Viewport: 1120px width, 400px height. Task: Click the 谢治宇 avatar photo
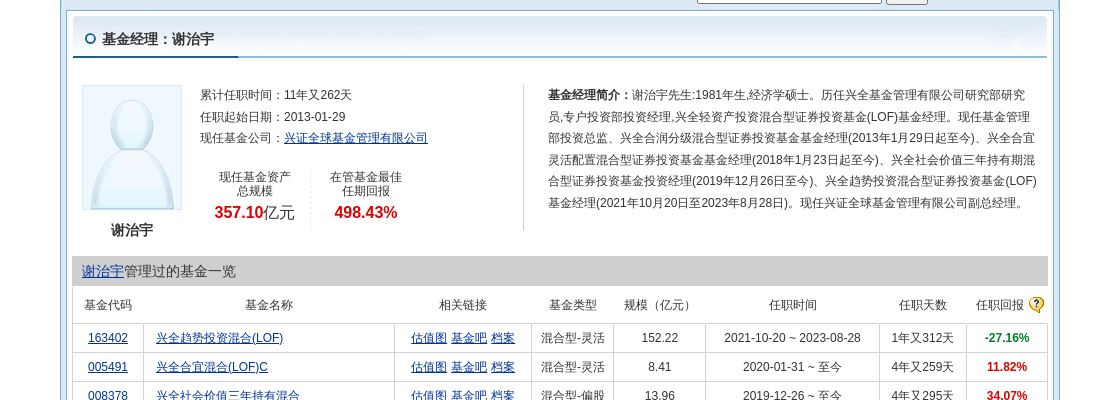click(132, 148)
